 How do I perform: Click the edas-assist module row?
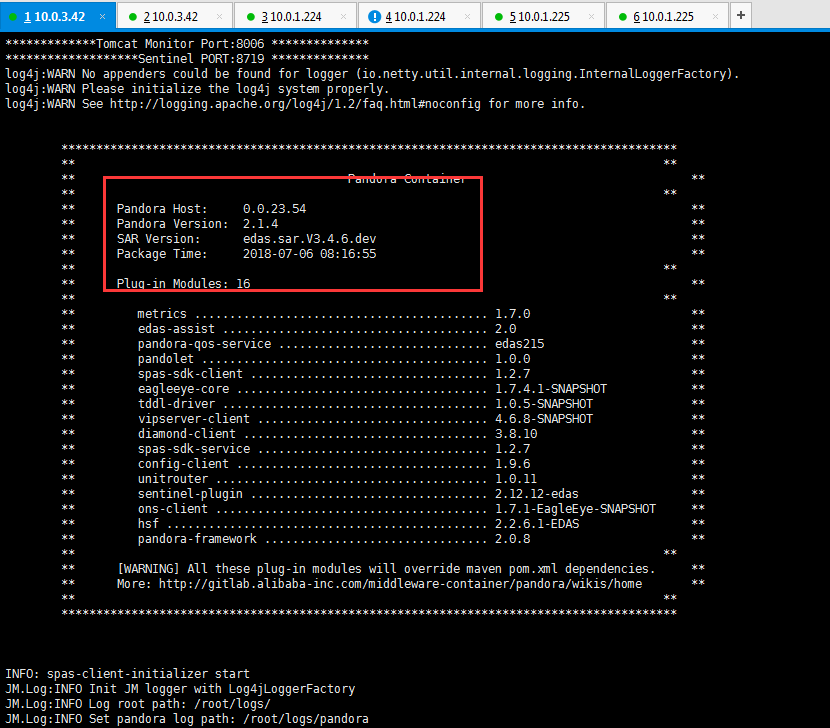[x=327, y=329]
